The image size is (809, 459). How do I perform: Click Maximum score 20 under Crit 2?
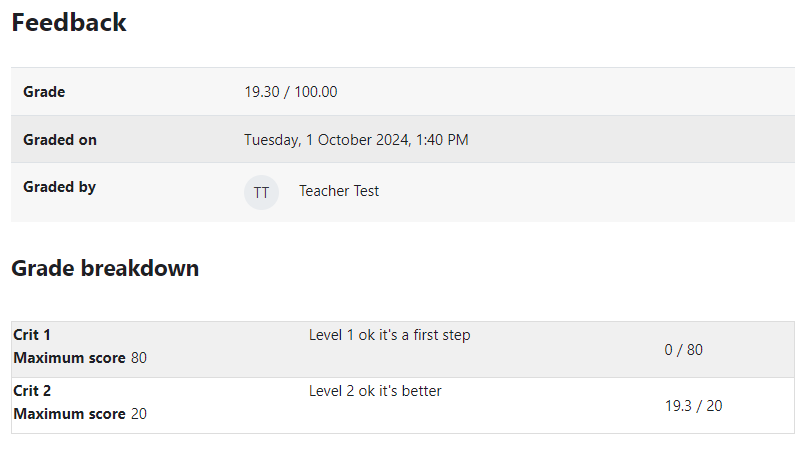[80, 414]
